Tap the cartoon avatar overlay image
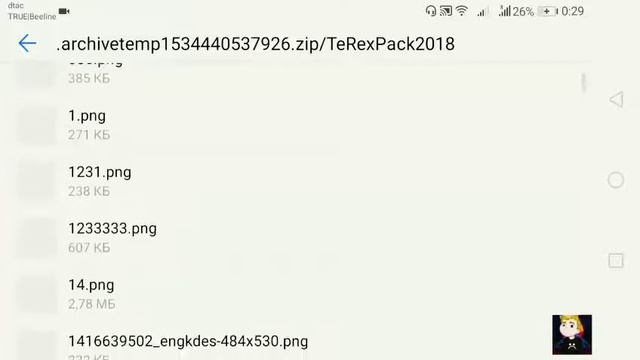 [572, 334]
